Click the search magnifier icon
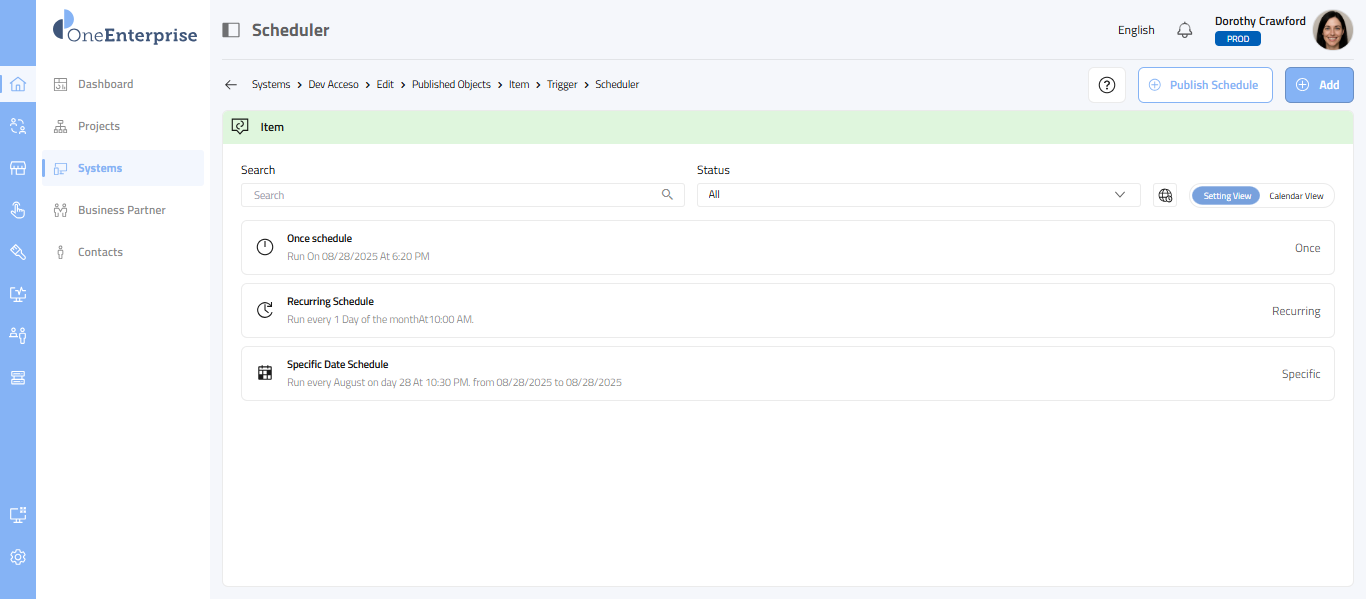 (x=667, y=195)
